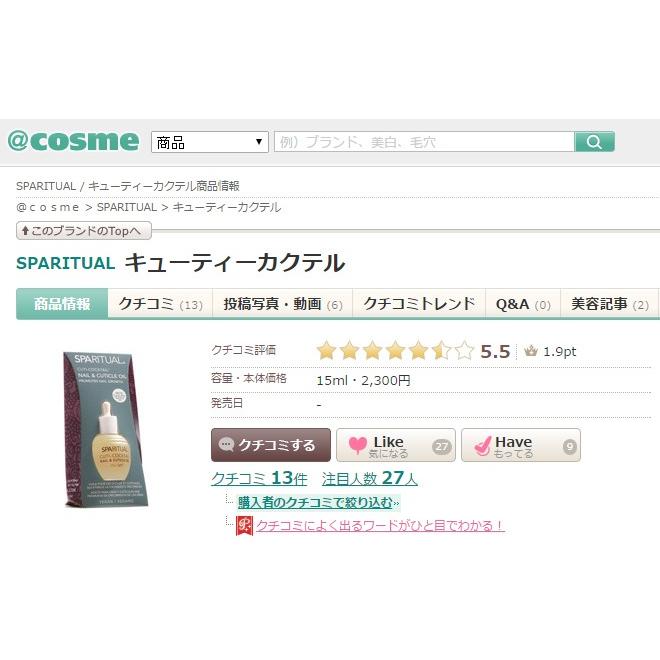Click the 注目人数 27人 link

coord(370,478)
